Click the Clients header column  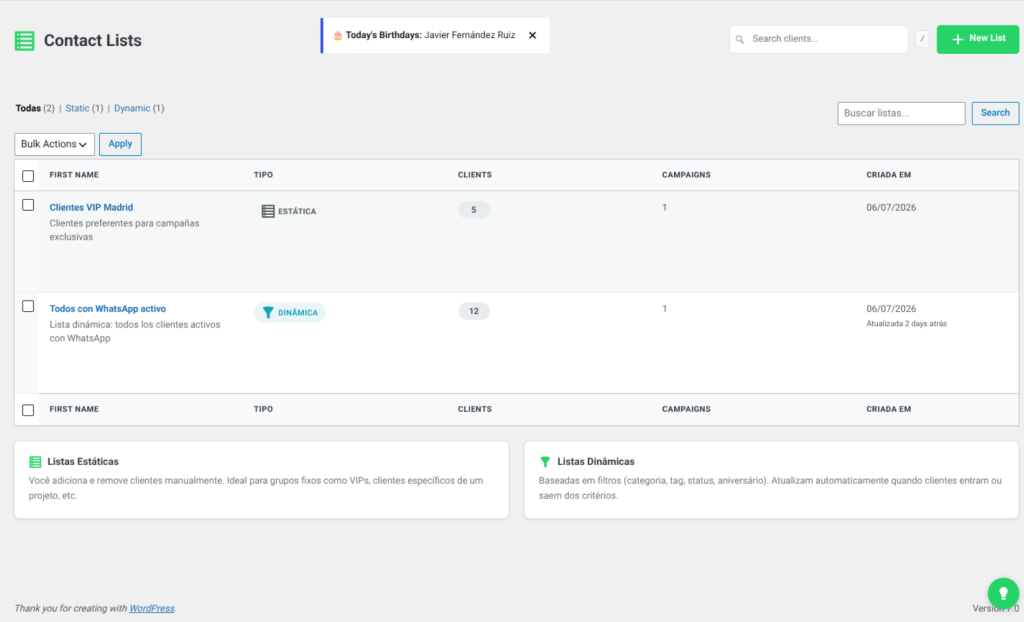(x=475, y=175)
